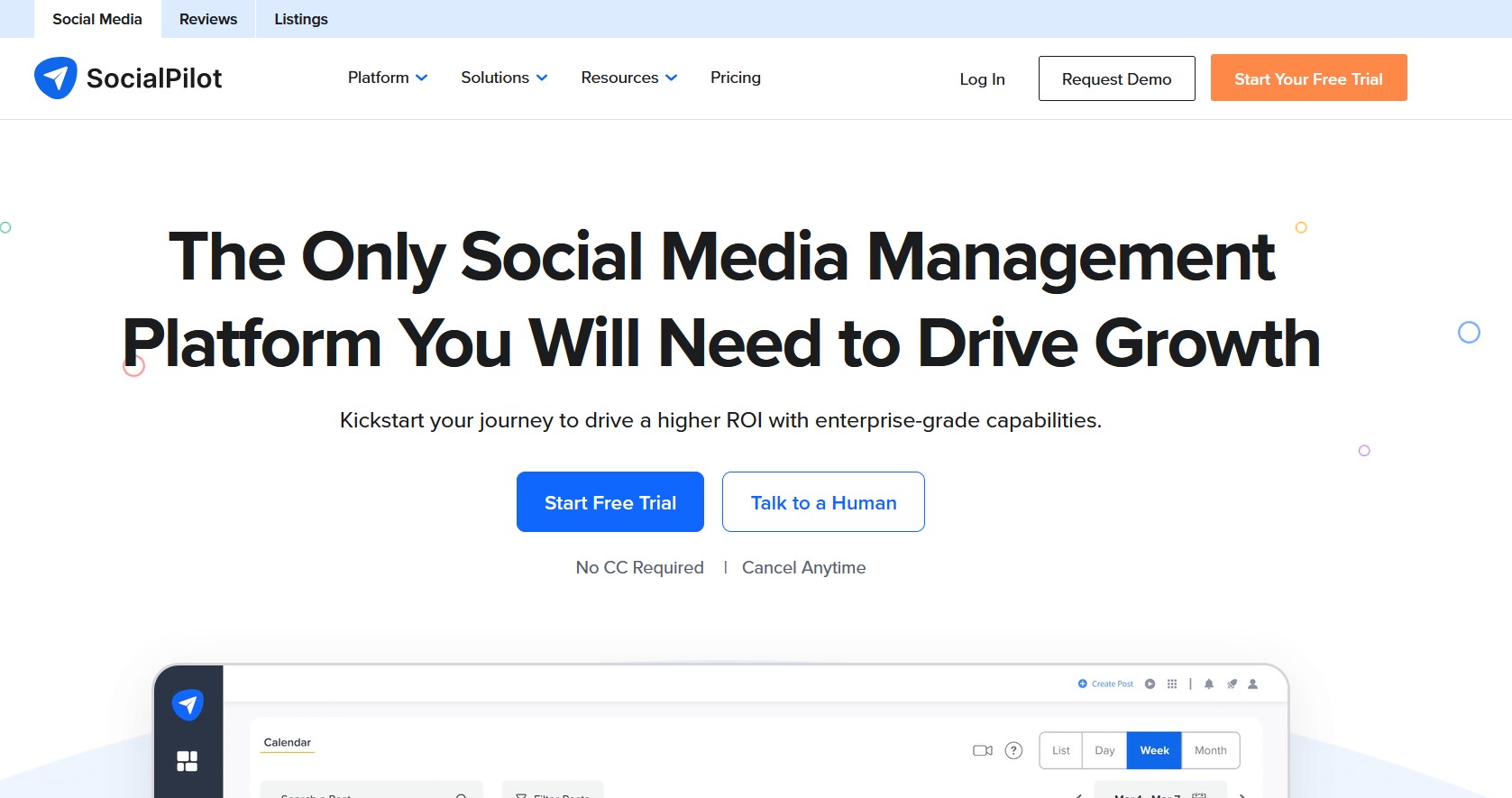Image resolution: width=1512 pixels, height=798 pixels.
Task: Open the apps grid icon in preview toolbar
Action: pyautogui.click(x=1172, y=684)
